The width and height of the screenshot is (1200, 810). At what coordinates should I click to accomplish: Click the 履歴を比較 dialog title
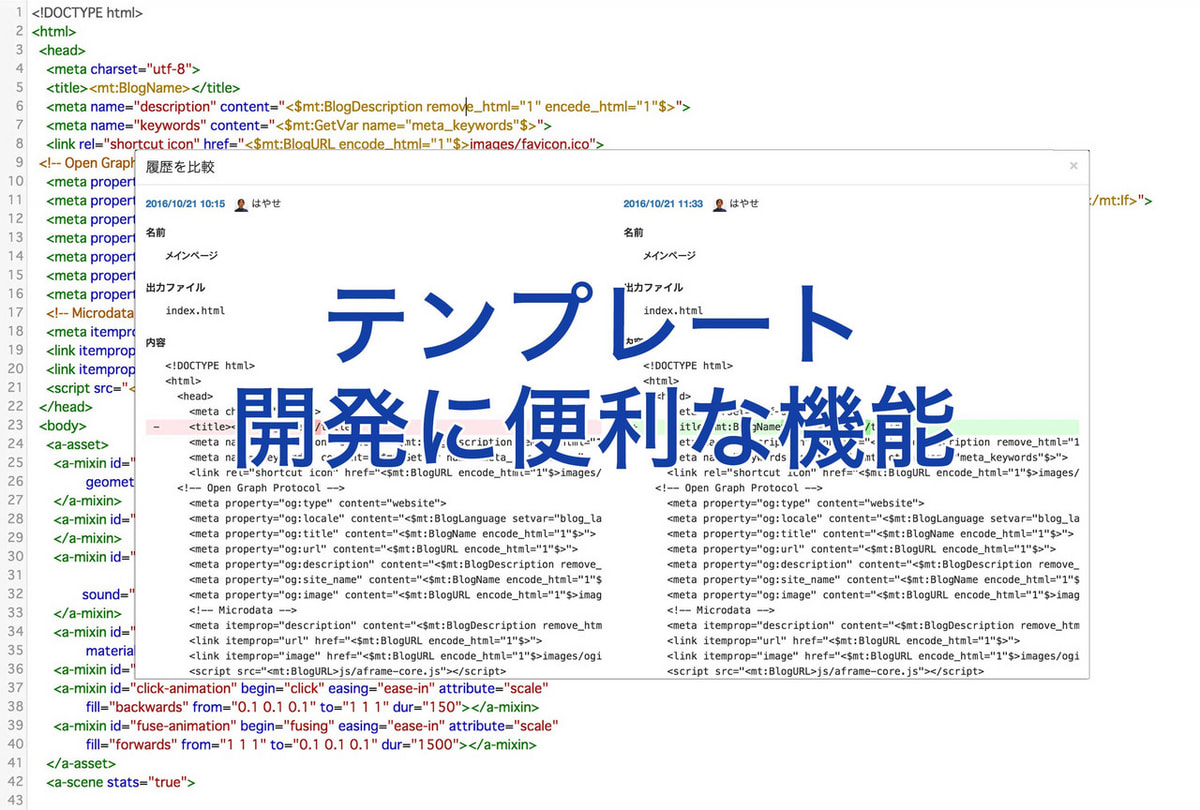(180, 166)
